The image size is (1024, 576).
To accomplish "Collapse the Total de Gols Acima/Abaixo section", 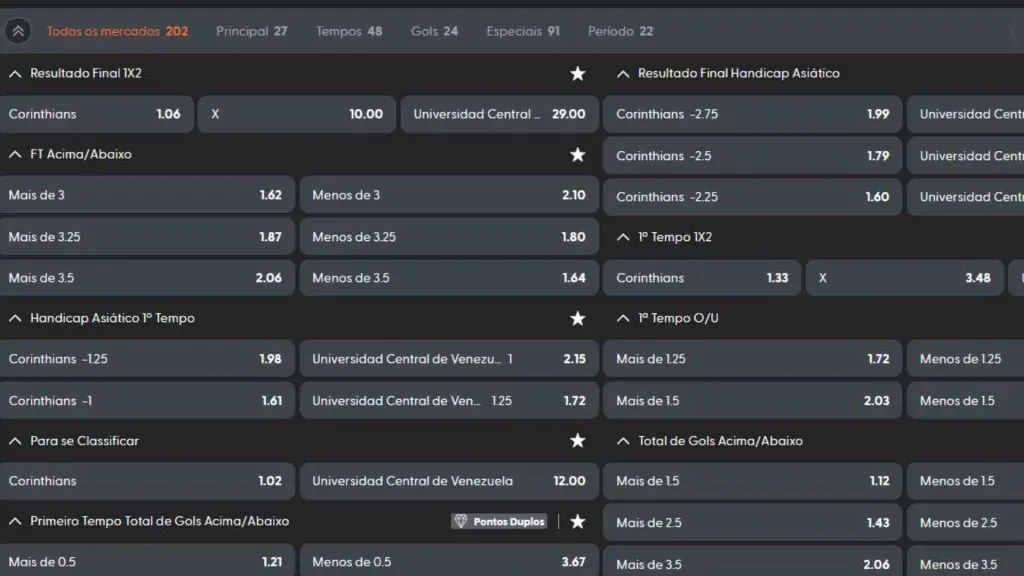I will pyautogui.click(x=624, y=440).
